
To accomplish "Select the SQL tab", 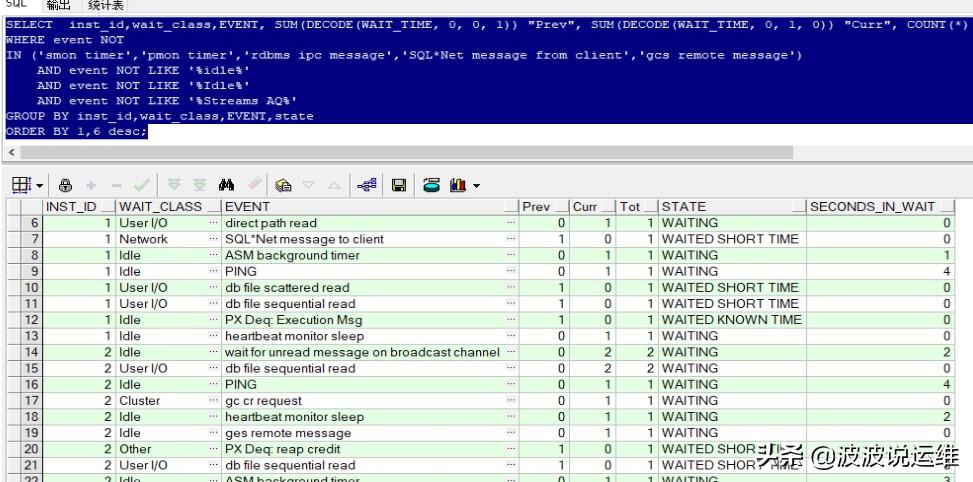I will pos(17,5).
